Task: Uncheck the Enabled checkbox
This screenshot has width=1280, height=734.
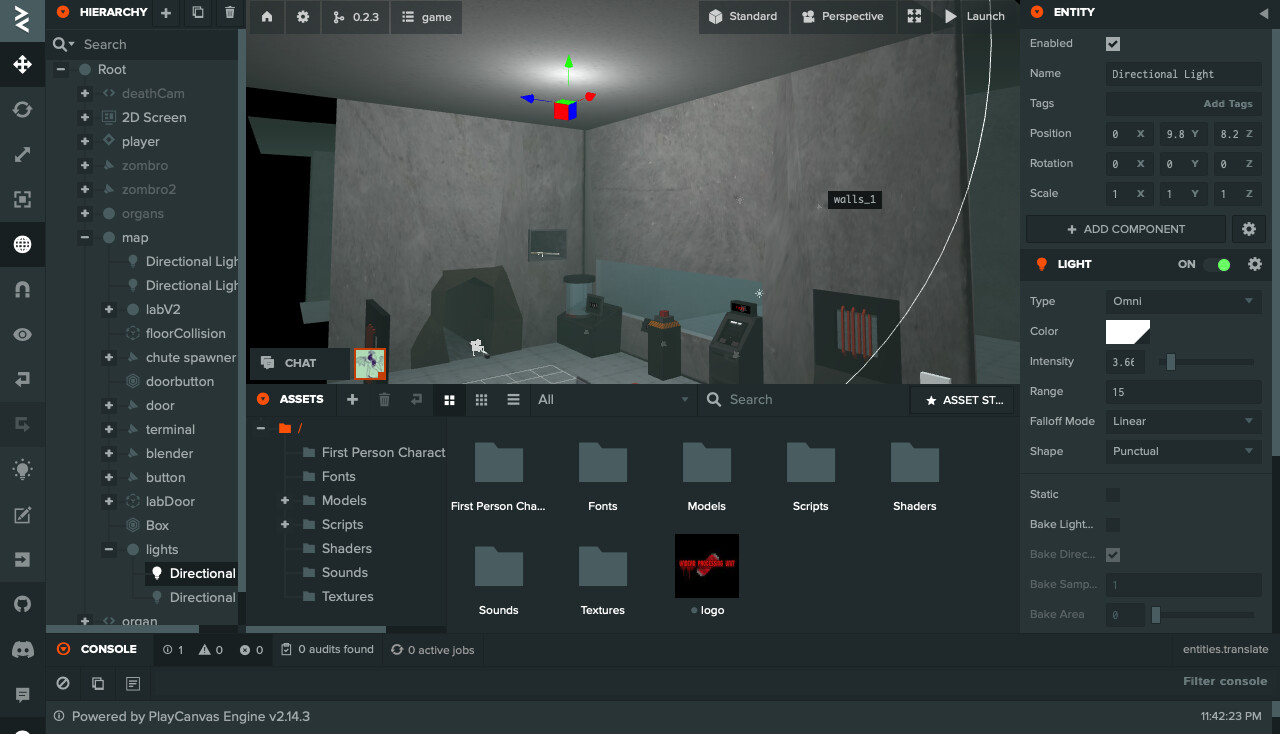Action: coord(1113,44)
